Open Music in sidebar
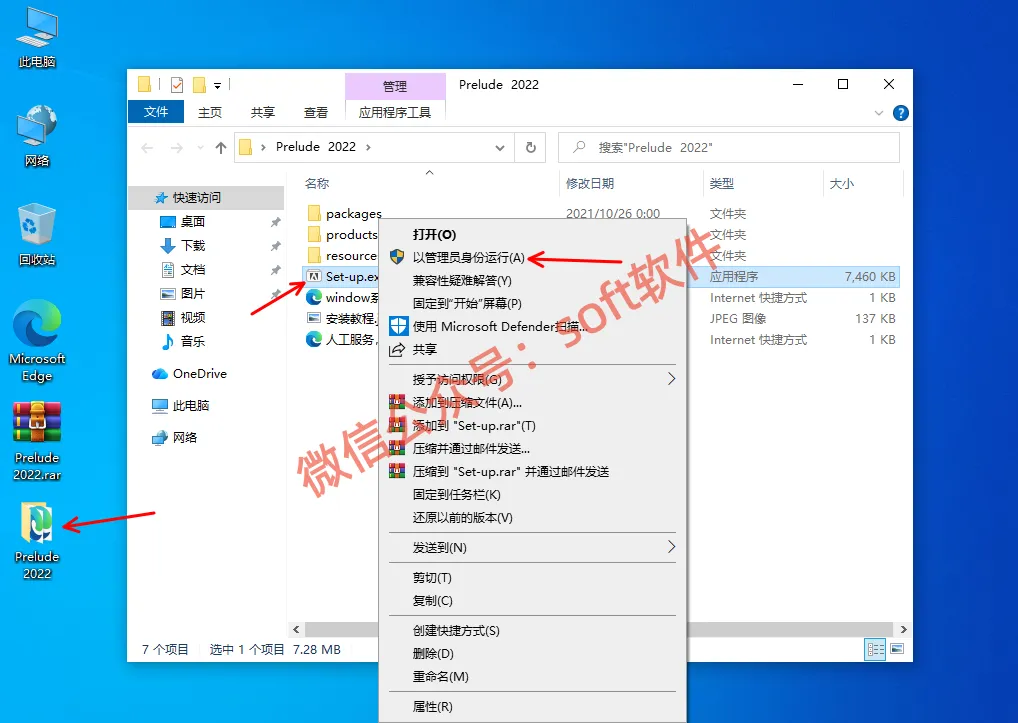The image size is (1018, 723). [x=192, y=341]
